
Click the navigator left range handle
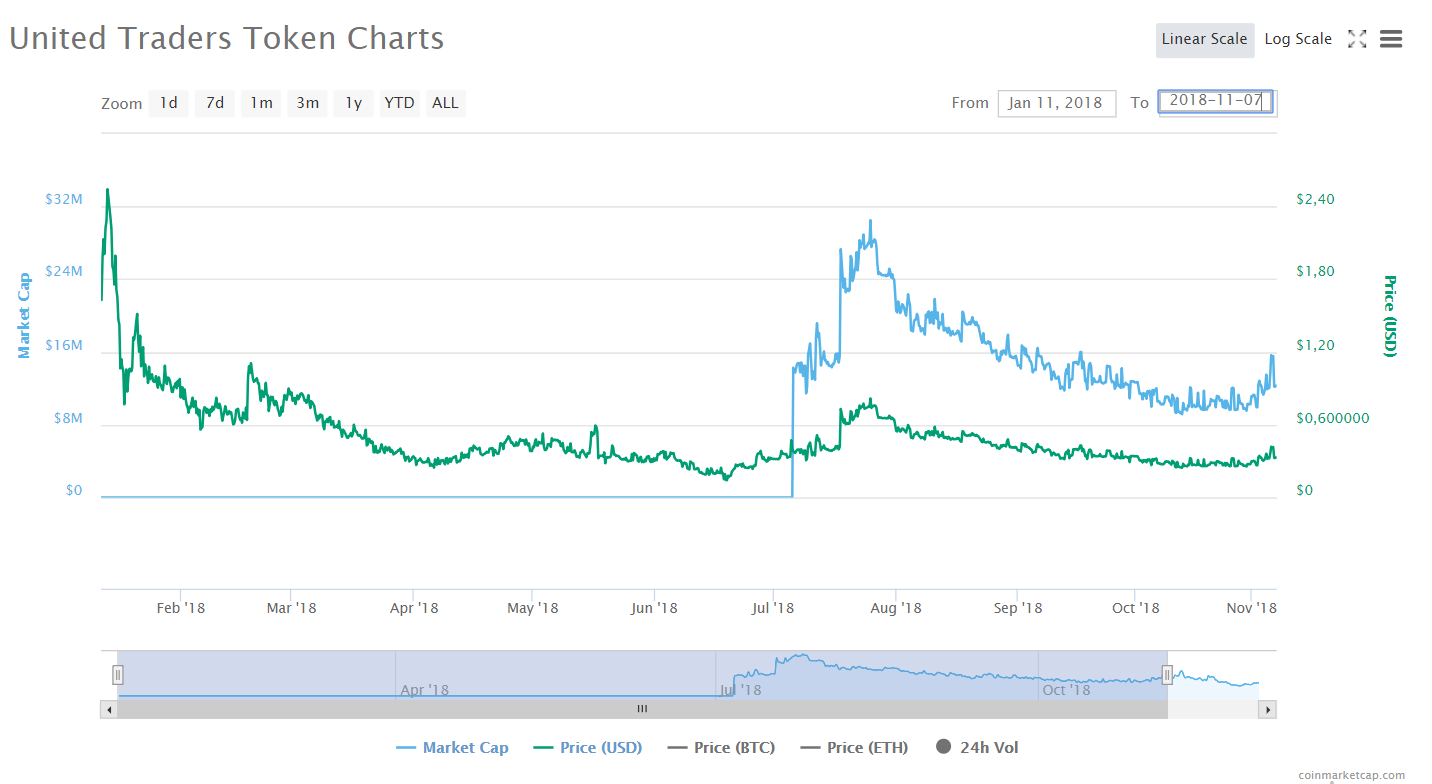coord(117,675)
